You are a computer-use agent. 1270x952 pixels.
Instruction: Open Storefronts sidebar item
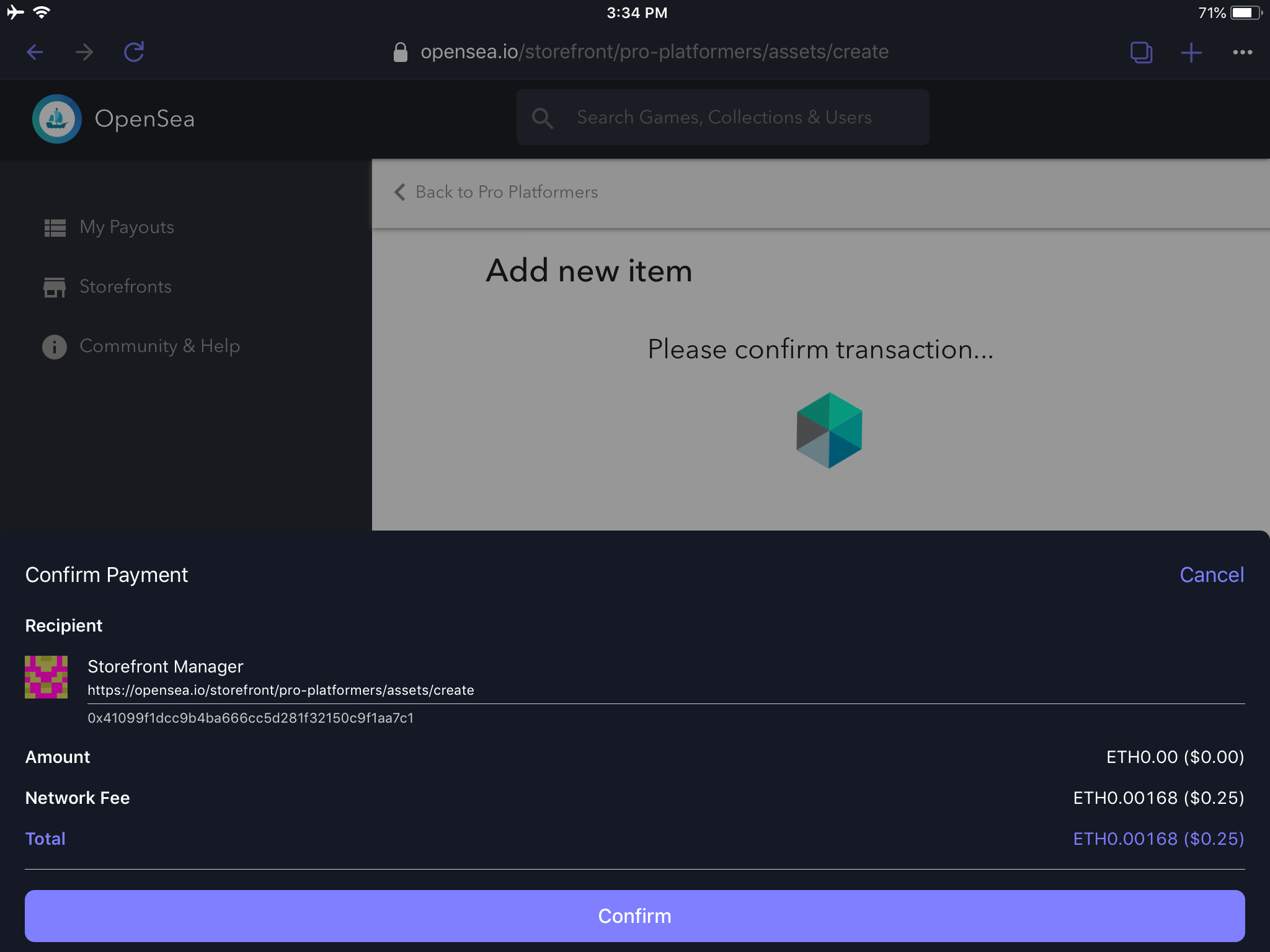pos(125,287)
